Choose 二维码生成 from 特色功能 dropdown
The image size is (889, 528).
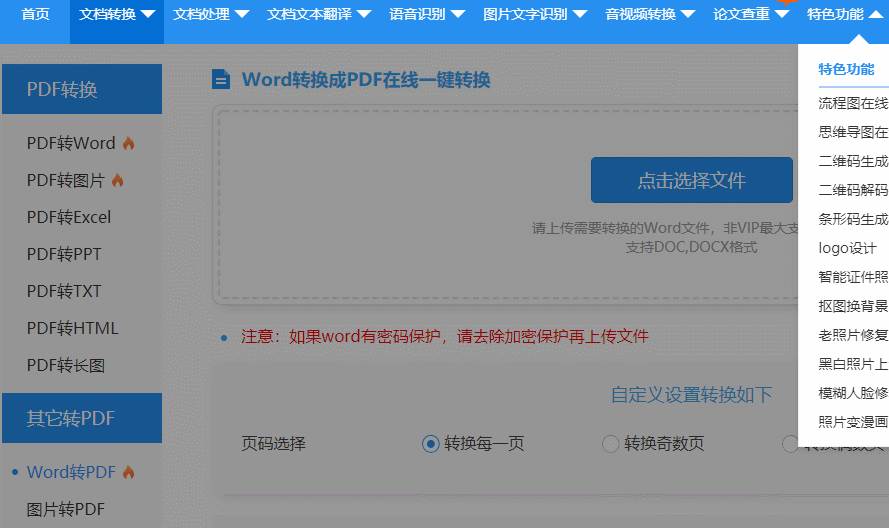pos(853,161)
